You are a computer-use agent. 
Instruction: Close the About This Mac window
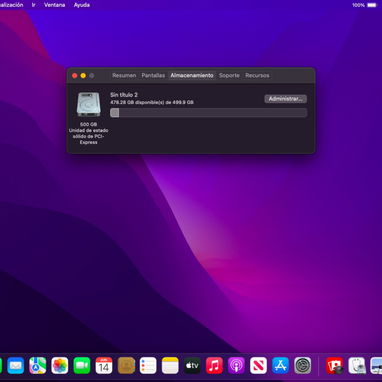[x=75, y=76]
